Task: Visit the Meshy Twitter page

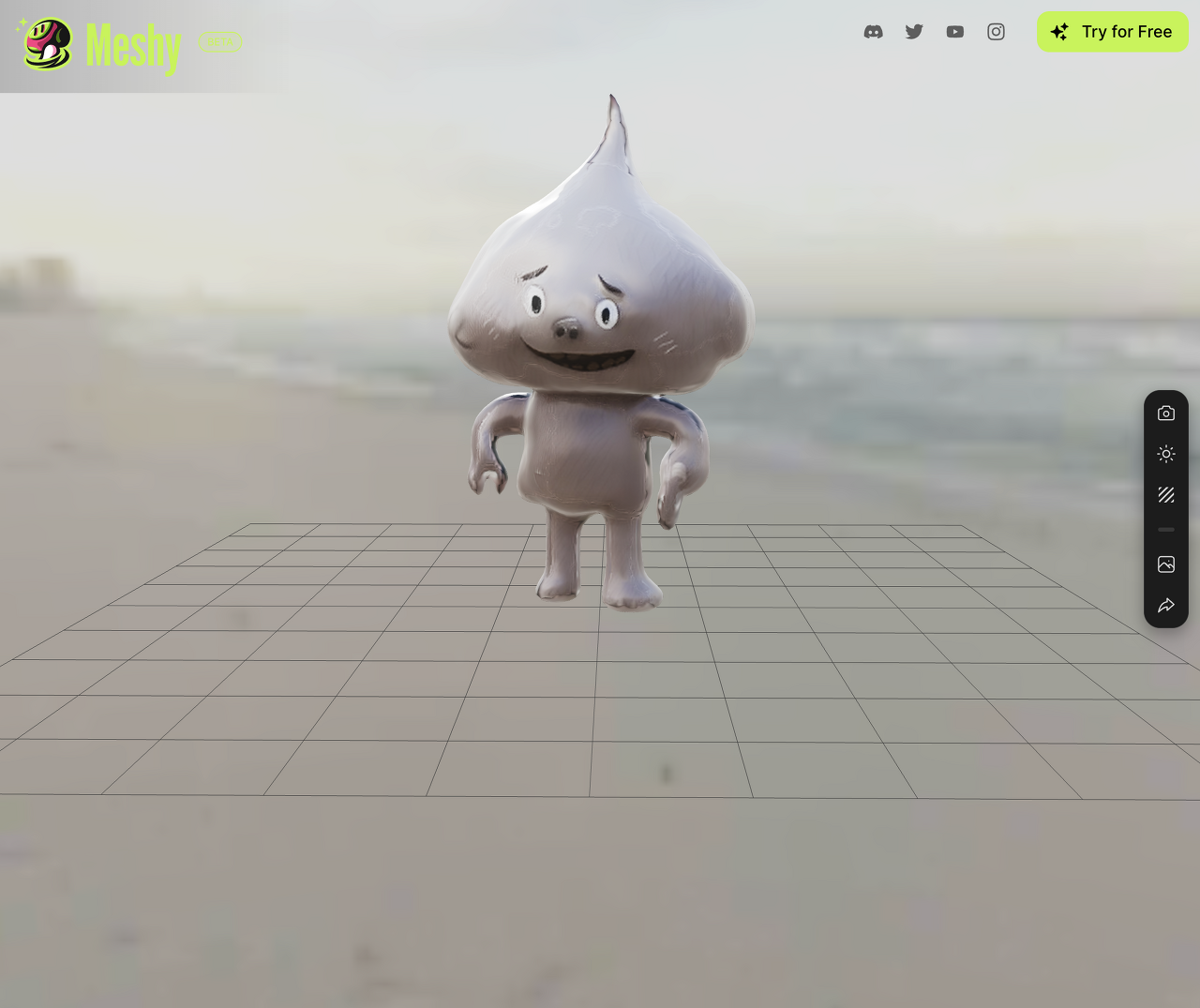Action: coord(914,32)
